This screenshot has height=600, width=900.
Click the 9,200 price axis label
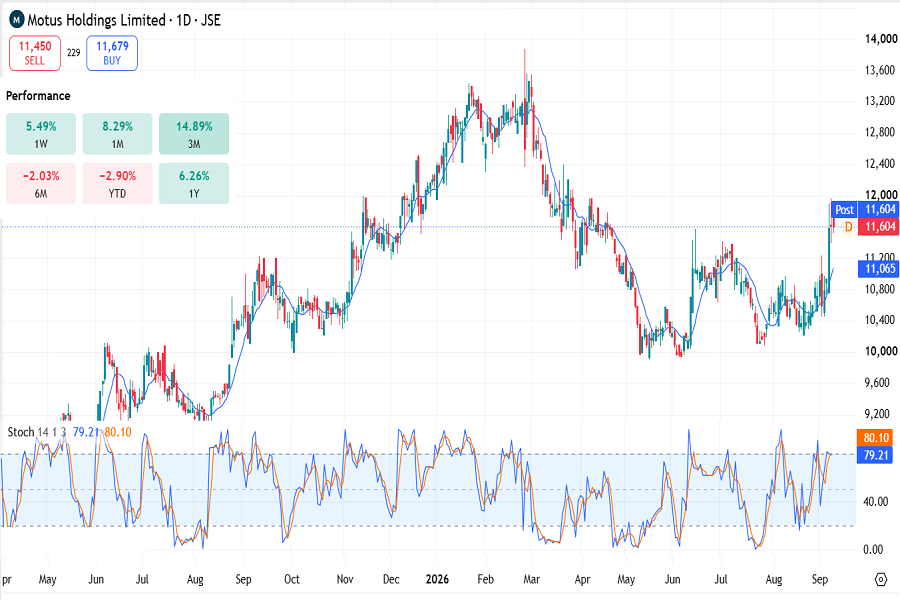click(880, 414)
